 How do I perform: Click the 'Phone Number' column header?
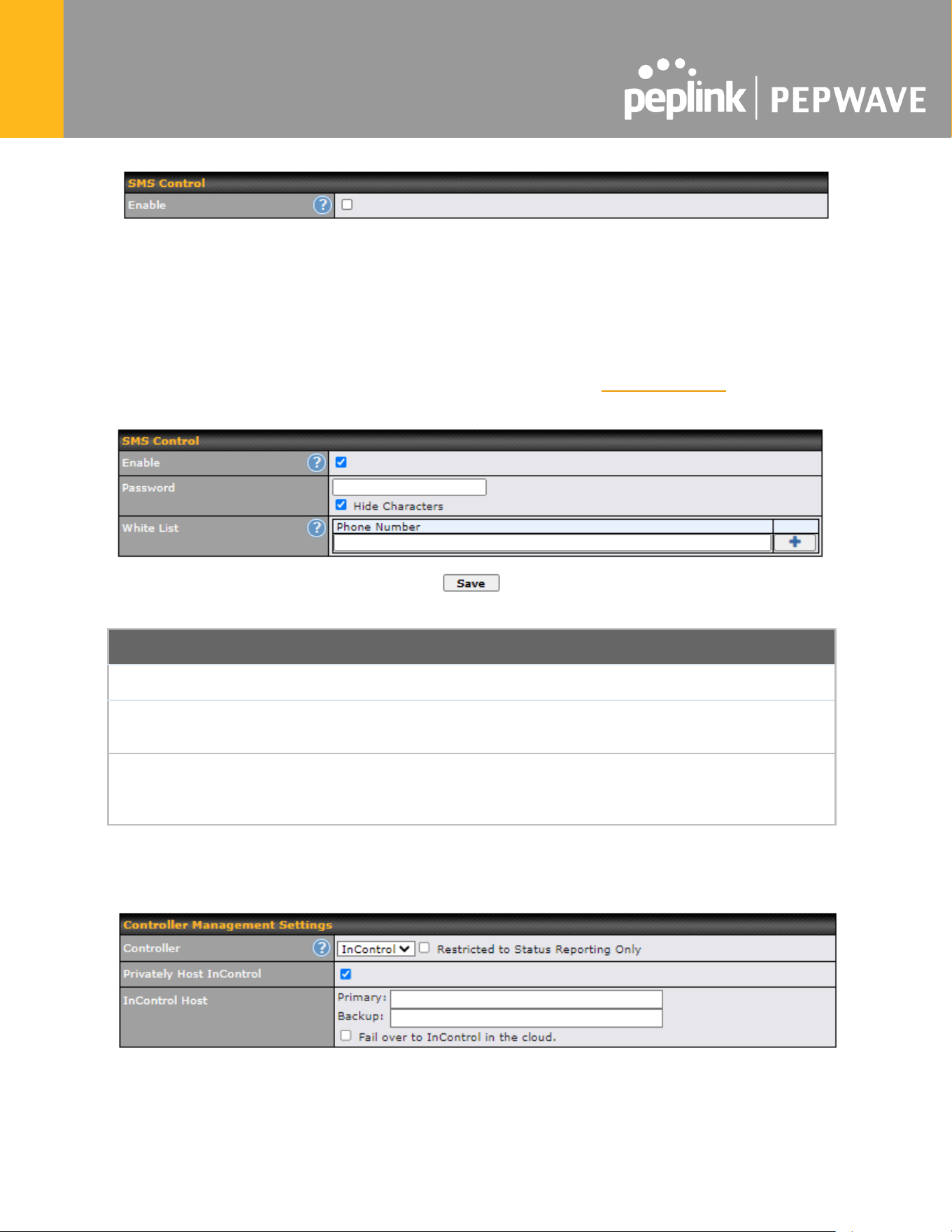click(x=378, y=527)
